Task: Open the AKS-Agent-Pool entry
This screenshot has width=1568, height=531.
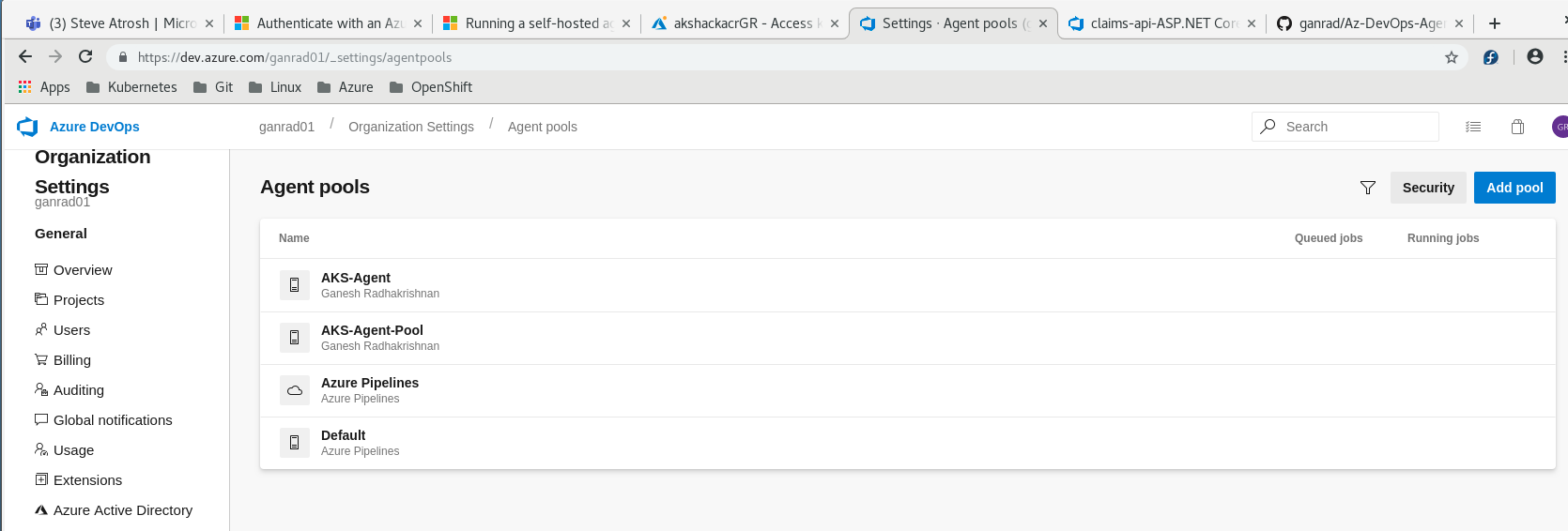Action: pyautogui.click(x=907, y=338)
